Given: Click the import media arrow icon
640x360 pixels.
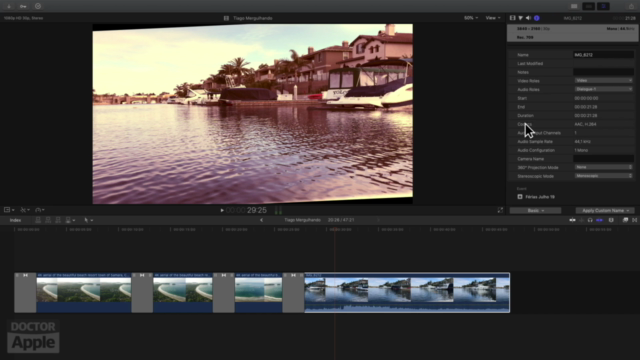Looking at the screenshot, I should coord(9,6).
